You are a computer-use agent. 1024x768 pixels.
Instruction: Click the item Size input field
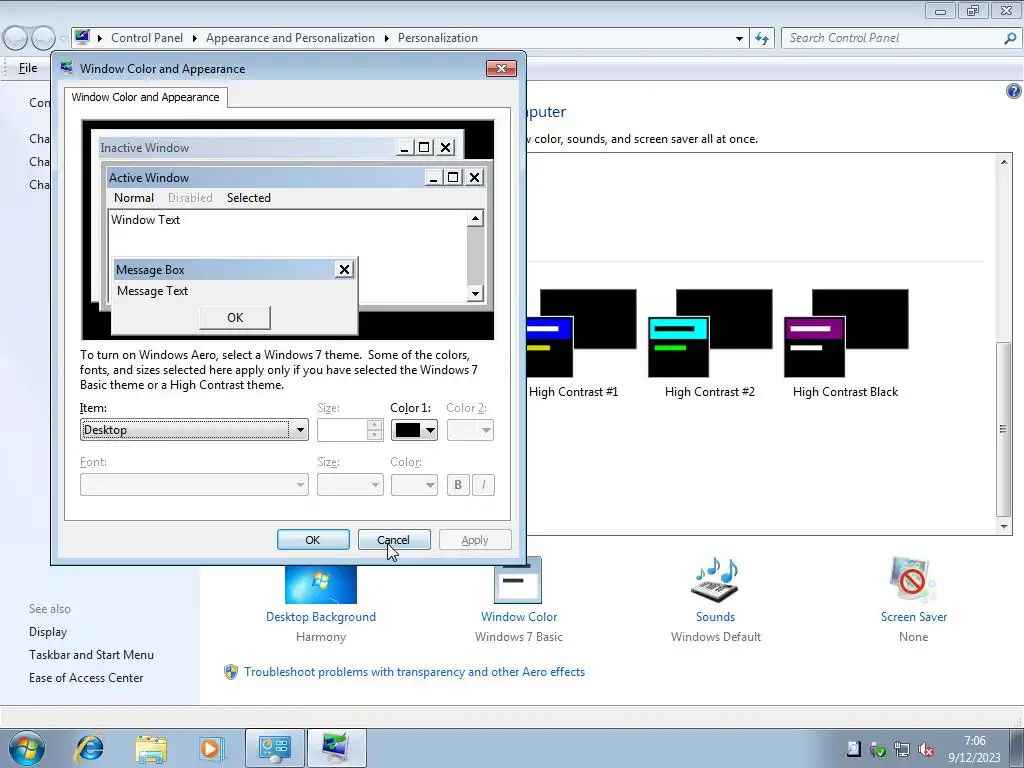pyautogui.click(x=342, y=430)
